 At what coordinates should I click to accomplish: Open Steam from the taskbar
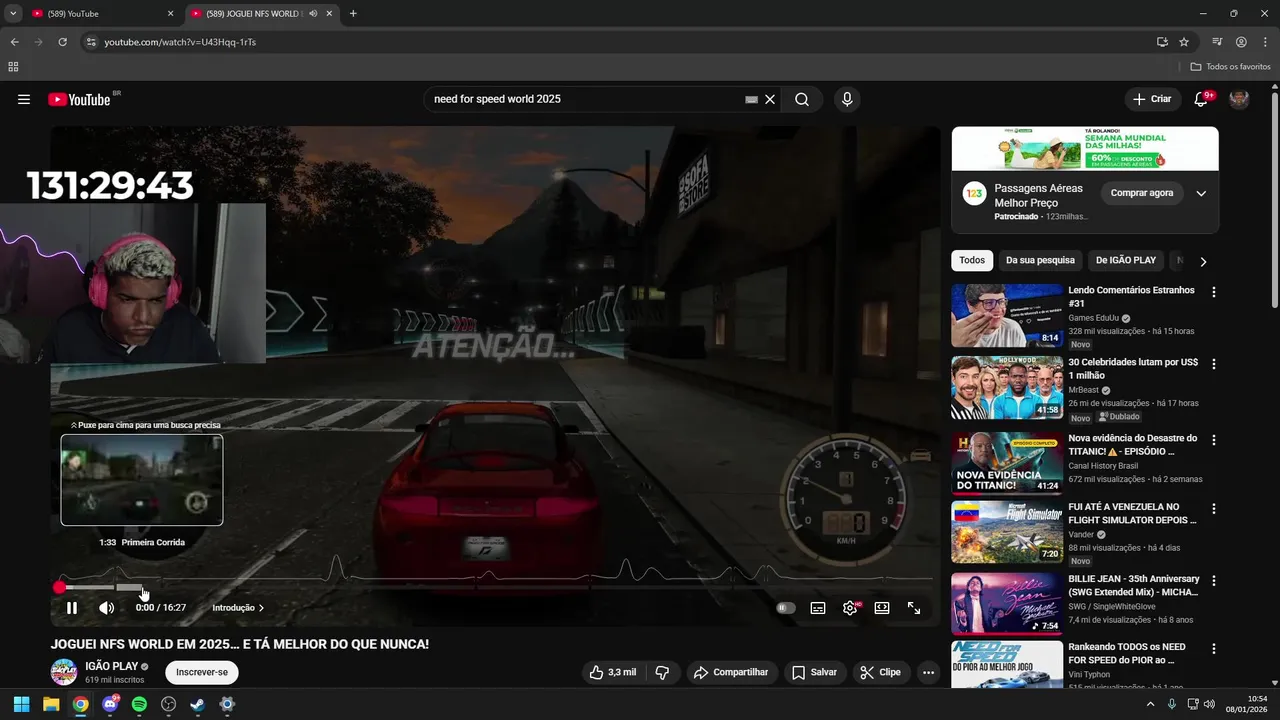198,704
